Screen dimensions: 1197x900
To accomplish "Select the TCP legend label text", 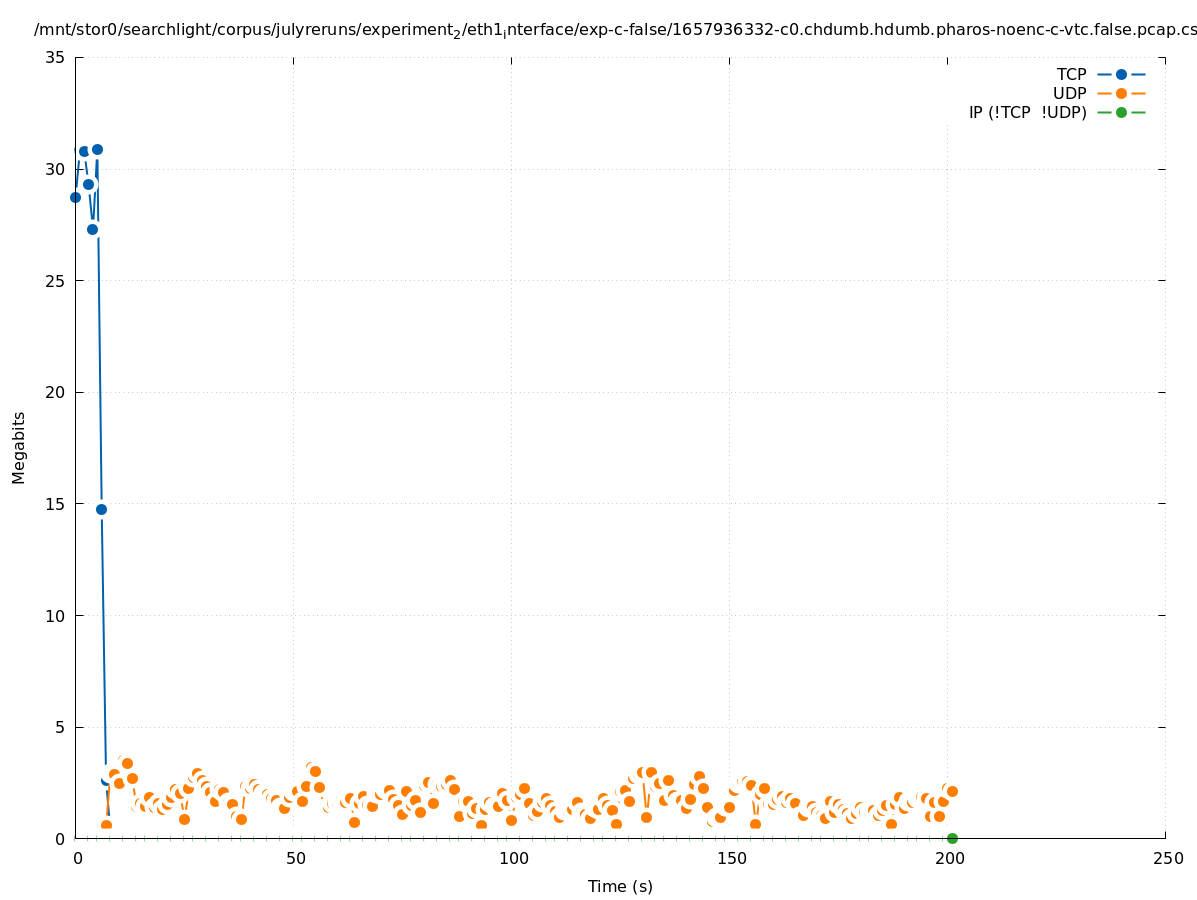I will pyautogui.click(x=1071, y=74).
